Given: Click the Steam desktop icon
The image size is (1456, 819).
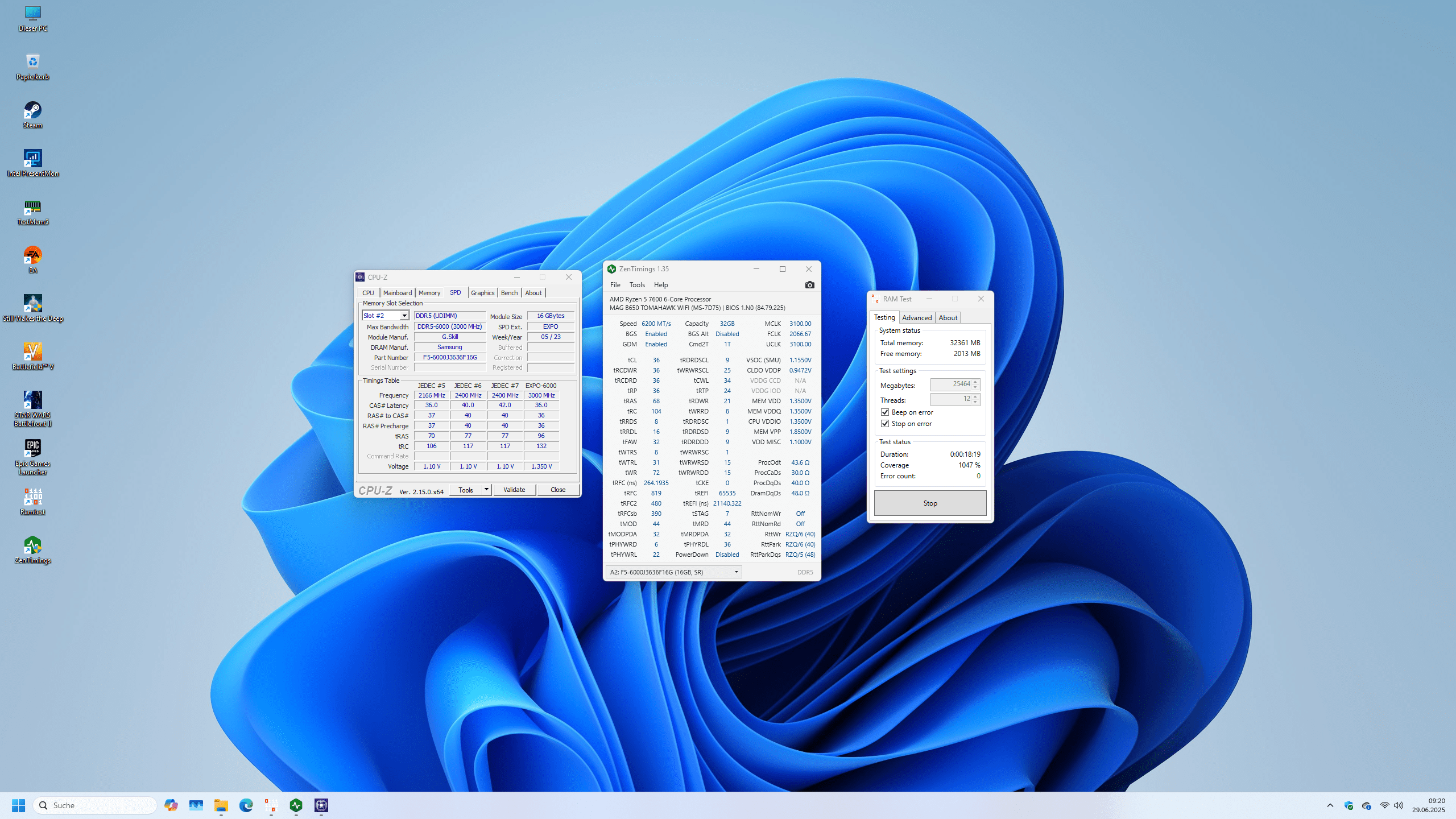Looking at the screenshot, I should (x=32, y=111).
